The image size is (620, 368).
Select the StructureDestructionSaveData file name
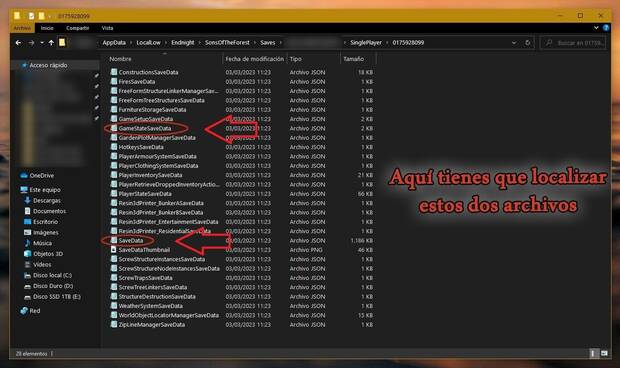157,296
